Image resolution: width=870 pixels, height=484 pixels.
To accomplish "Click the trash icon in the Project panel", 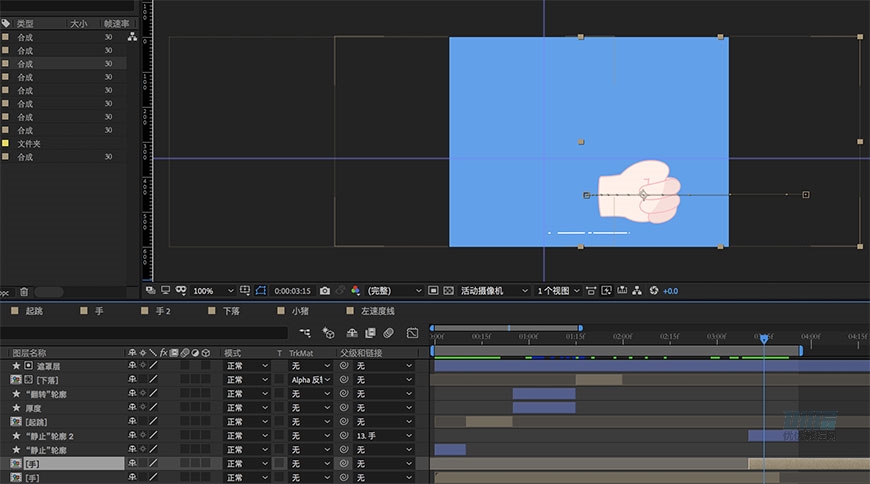I will (24, 291).
